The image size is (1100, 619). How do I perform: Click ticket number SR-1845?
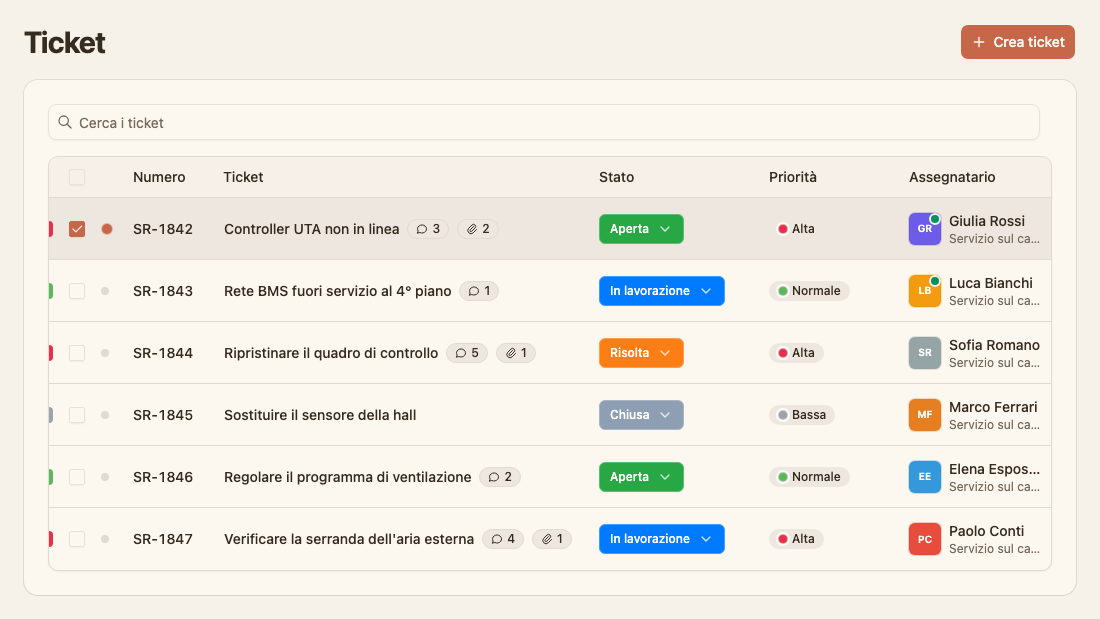pos(163,415)
